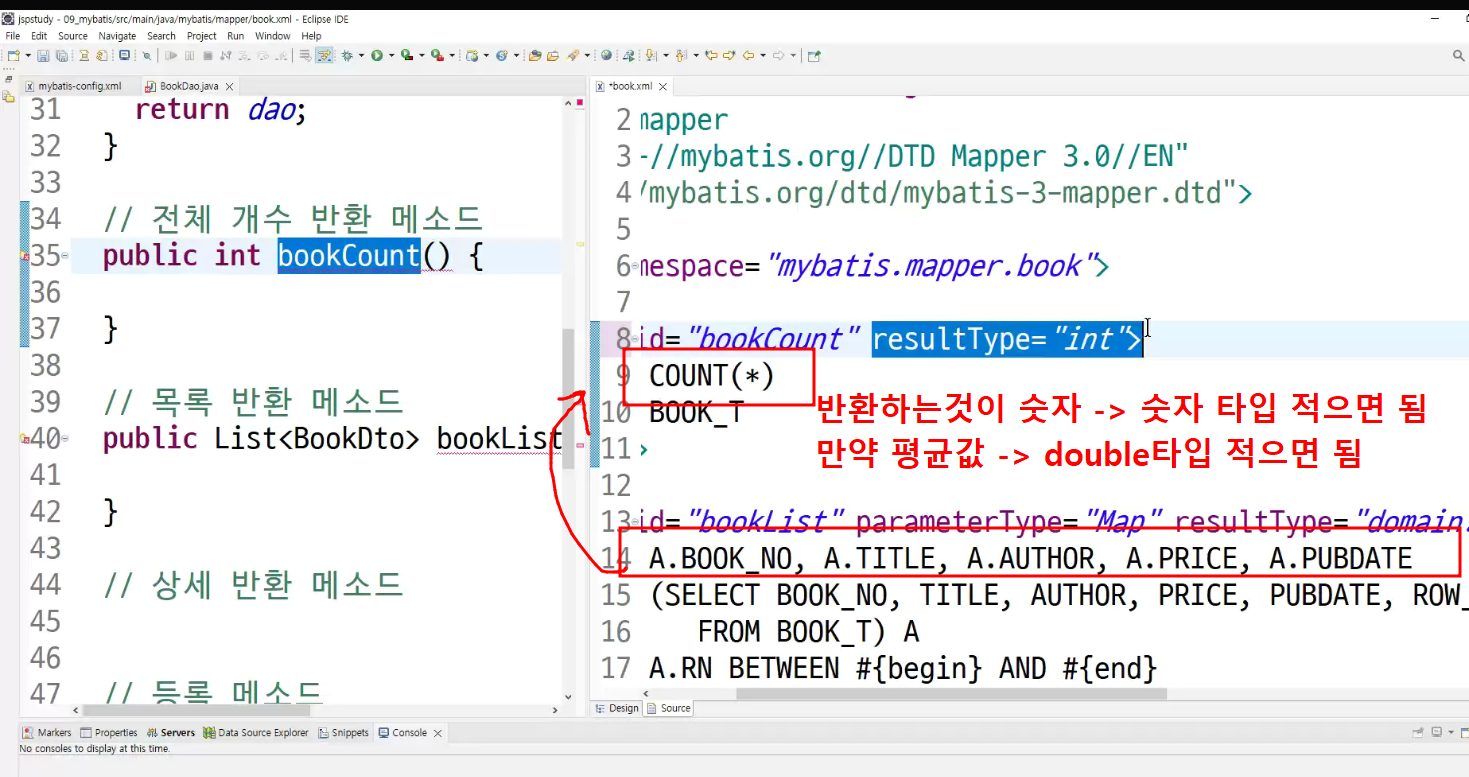Toggle Mark Occurrences highlighted toolbar button

click(x=324, y=55)
